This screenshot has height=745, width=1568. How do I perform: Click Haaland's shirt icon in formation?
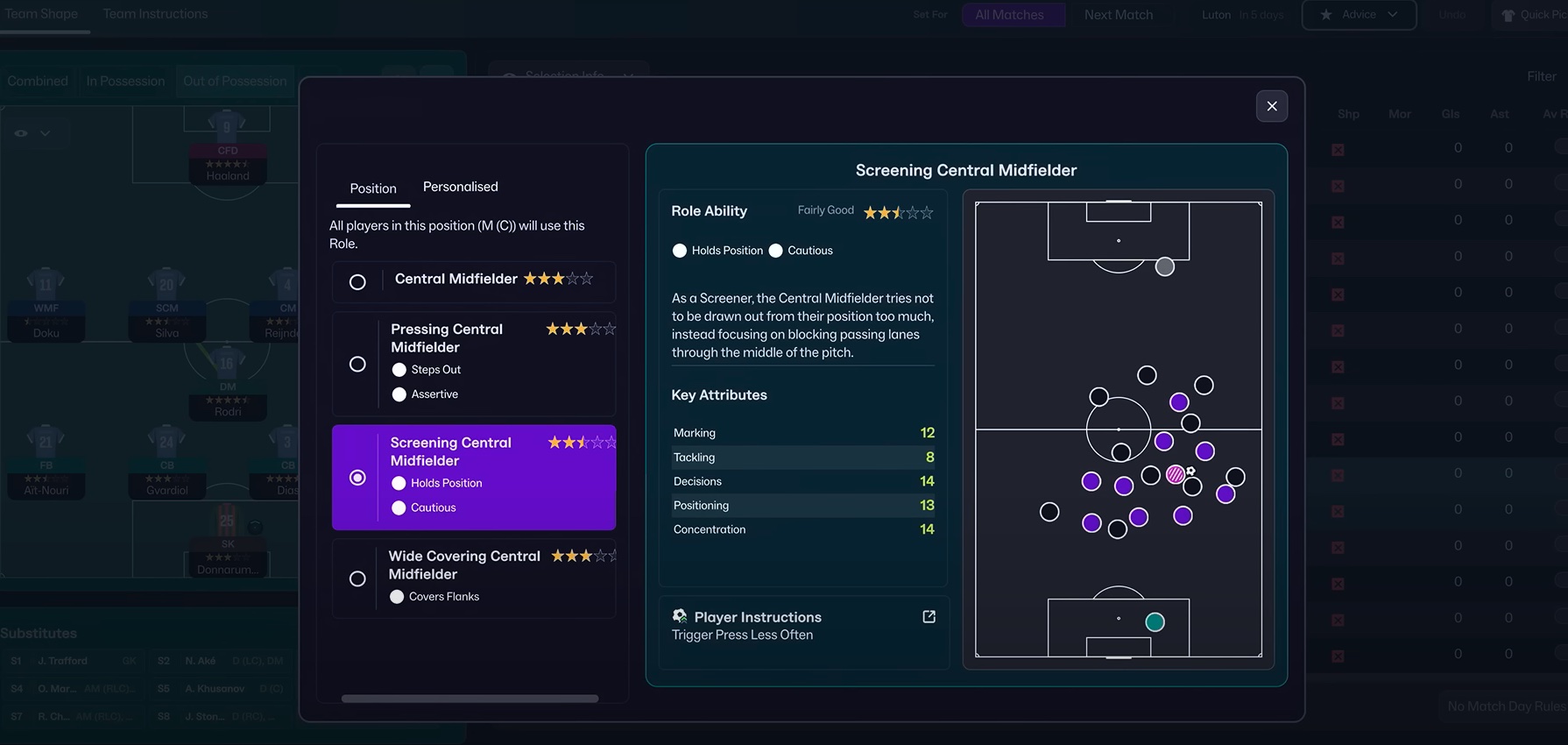pos(227,126)
